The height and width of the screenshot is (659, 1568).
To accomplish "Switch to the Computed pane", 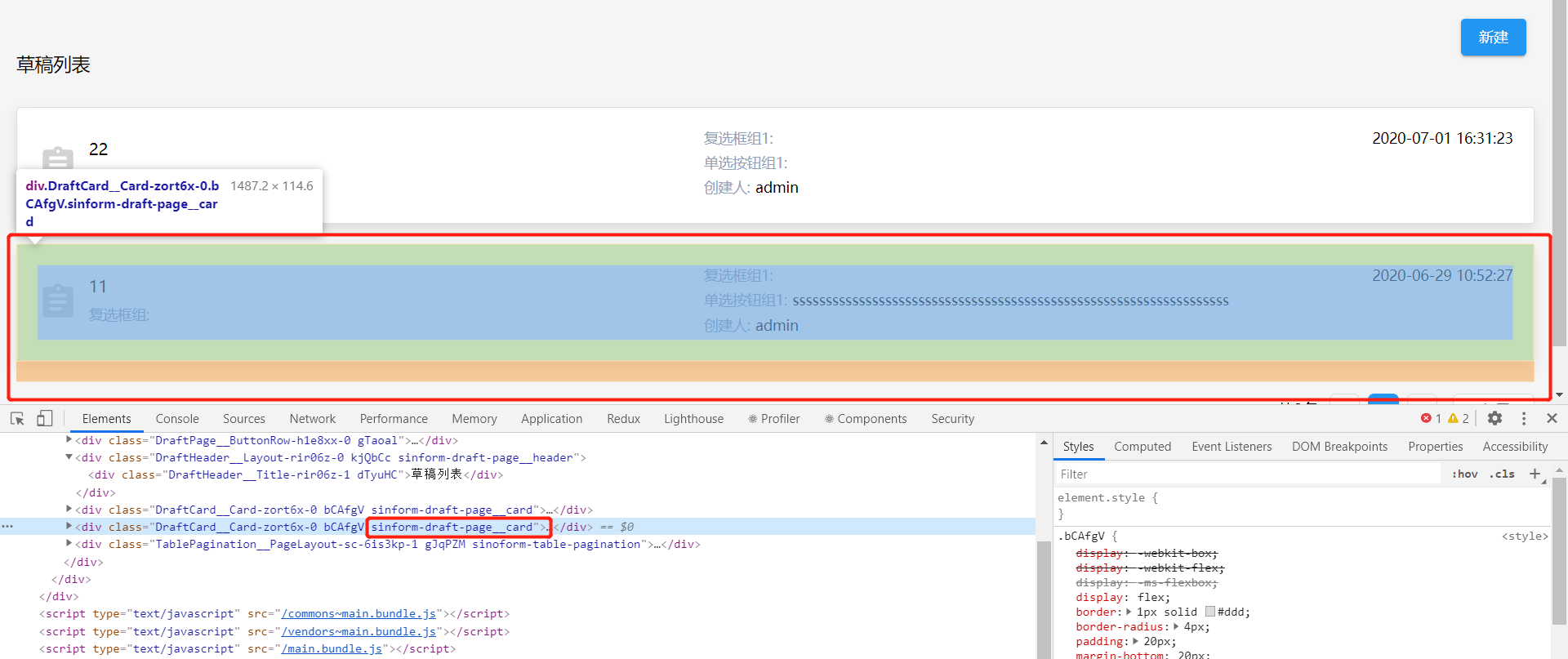I will point(1143,447).
